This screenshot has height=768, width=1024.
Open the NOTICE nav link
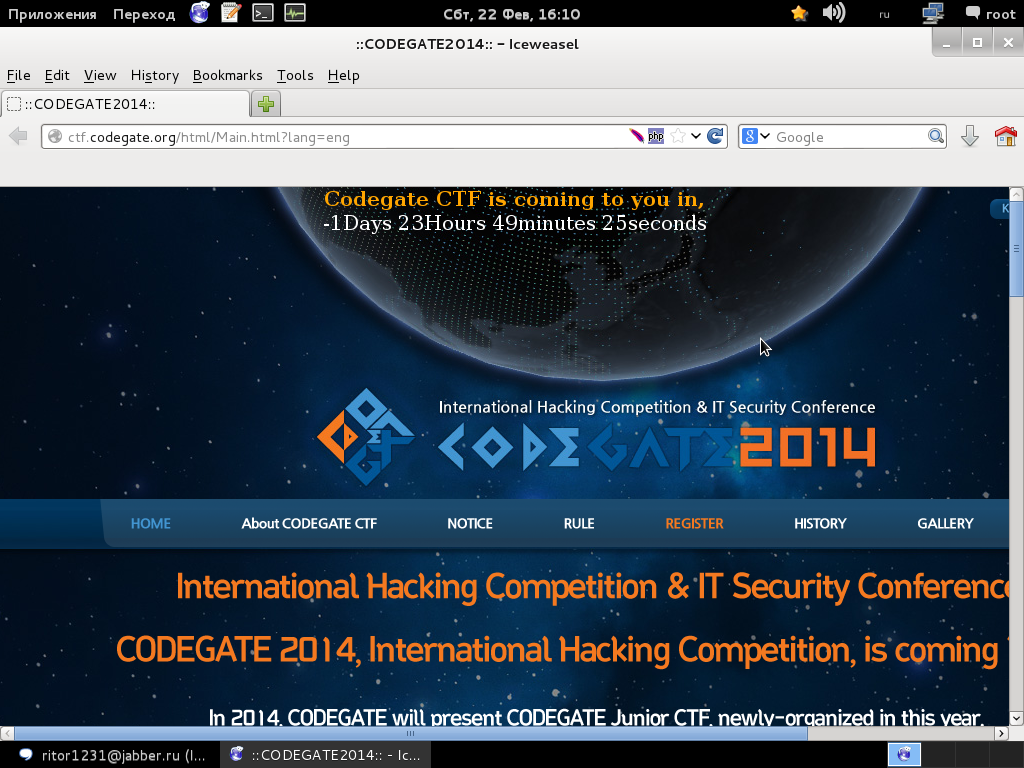click(x=470, y=524)
